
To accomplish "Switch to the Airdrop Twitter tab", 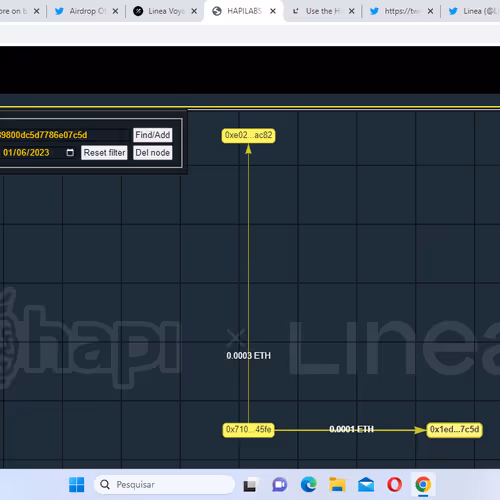I will point(86,11).
